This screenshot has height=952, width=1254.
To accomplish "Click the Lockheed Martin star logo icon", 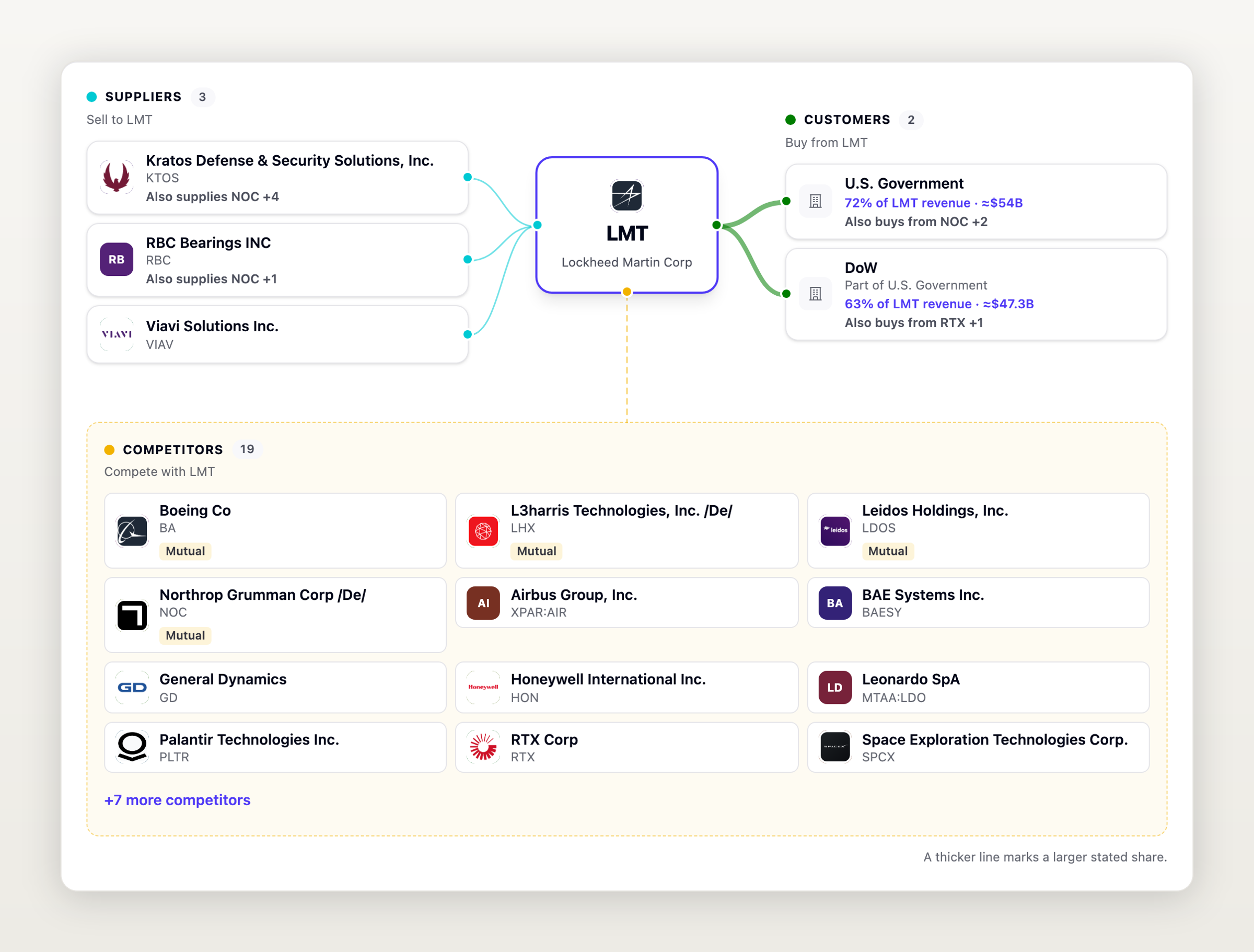I will (x=626, y=195).
